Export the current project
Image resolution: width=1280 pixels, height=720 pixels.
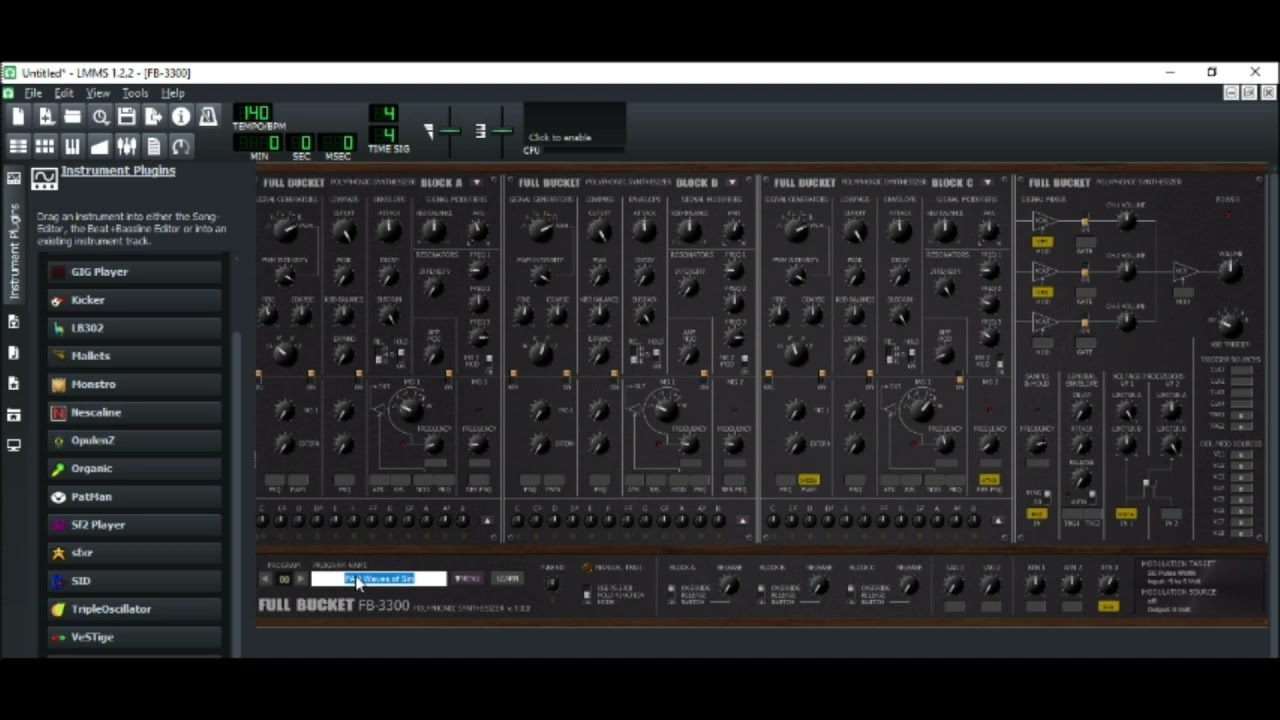pos(154,117)
